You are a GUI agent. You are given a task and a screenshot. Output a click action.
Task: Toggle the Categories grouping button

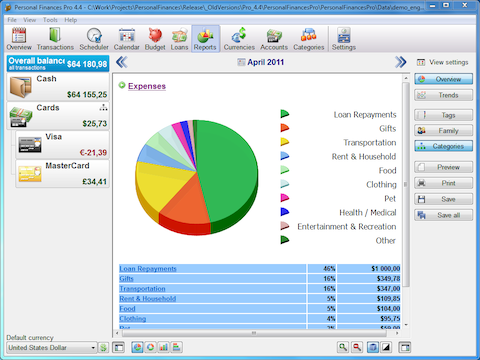pos(443,146)
